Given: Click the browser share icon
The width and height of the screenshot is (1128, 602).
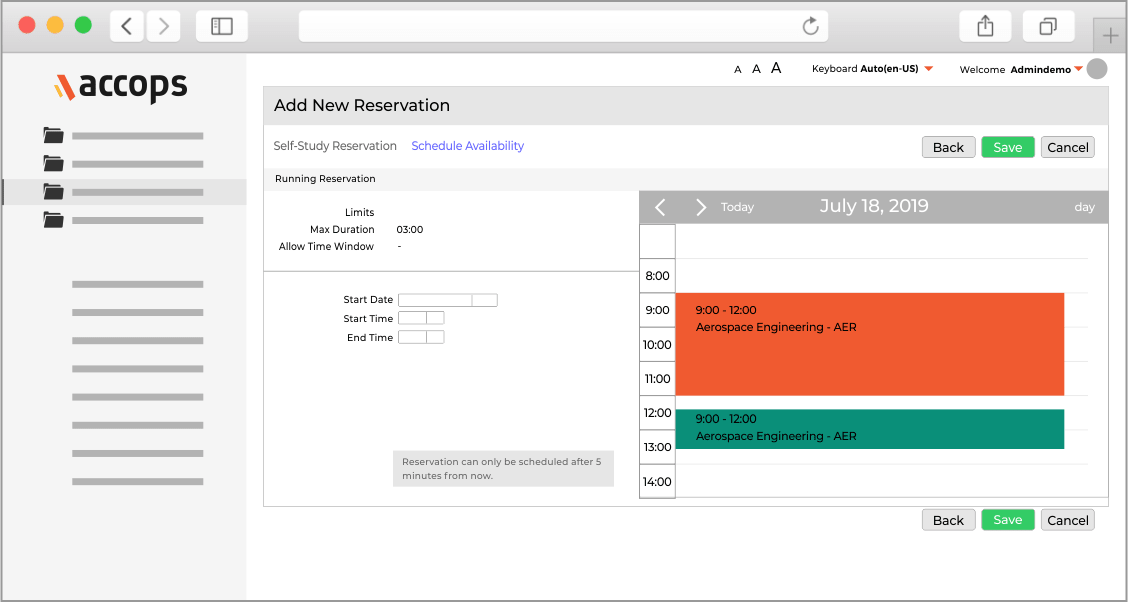Looking at the screenshot, I should (985, 27).
